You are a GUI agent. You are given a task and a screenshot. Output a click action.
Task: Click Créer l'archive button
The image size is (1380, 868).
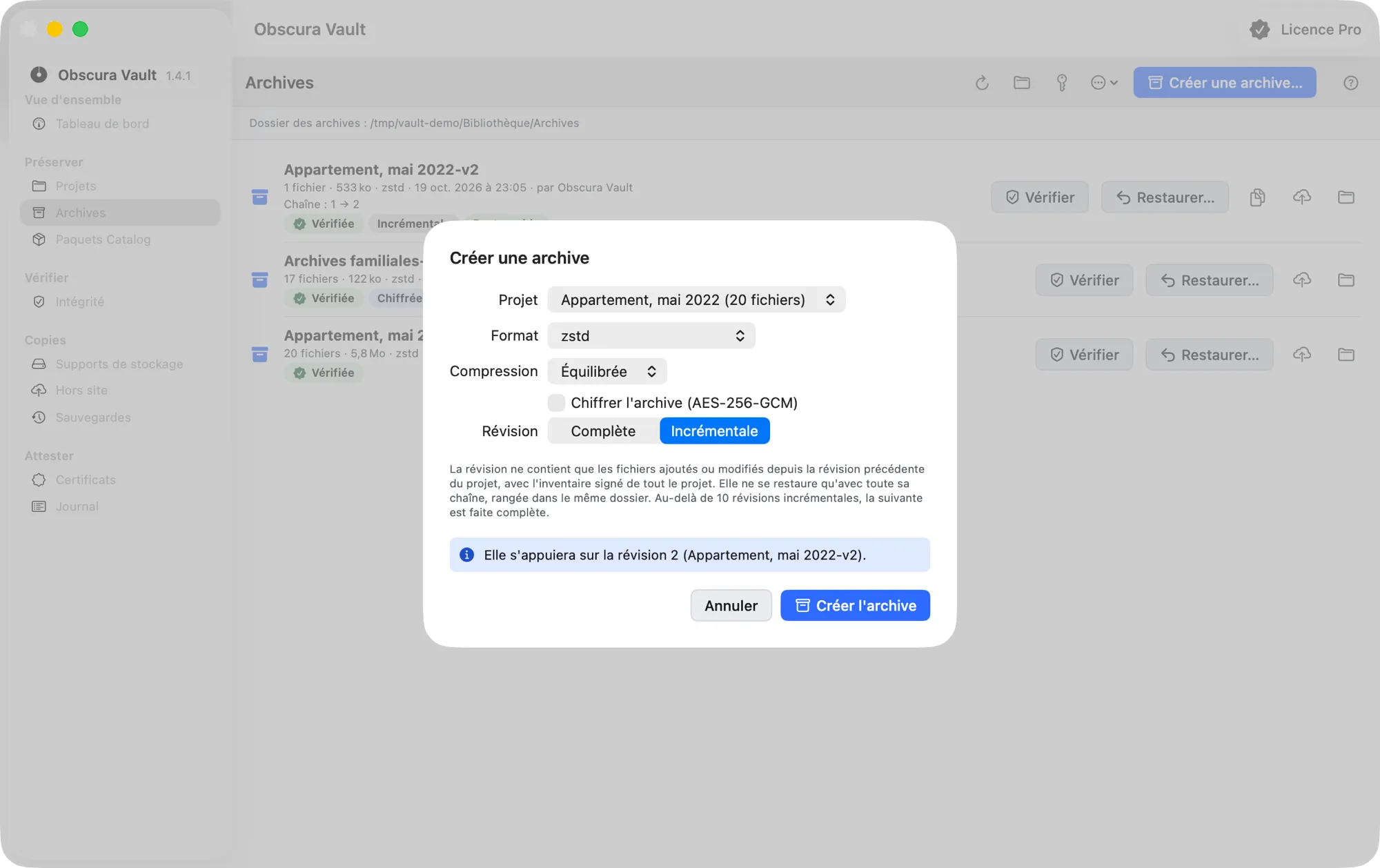click(855, 606)
